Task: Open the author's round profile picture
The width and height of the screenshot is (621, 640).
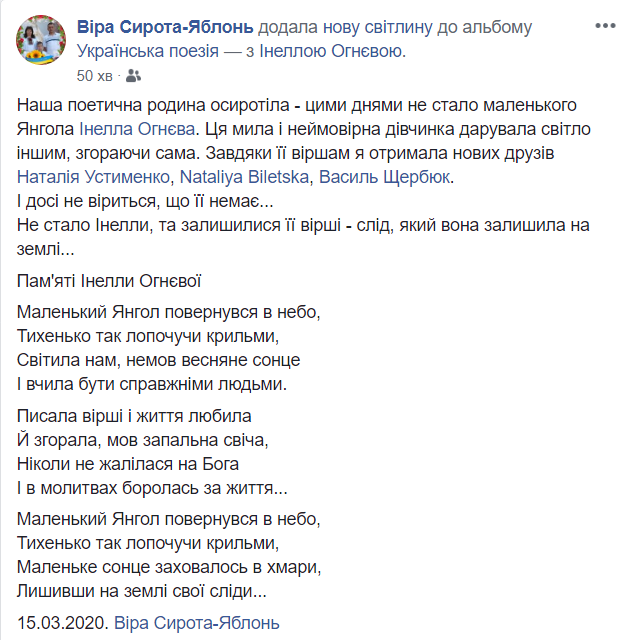Action: pos(41,40)
